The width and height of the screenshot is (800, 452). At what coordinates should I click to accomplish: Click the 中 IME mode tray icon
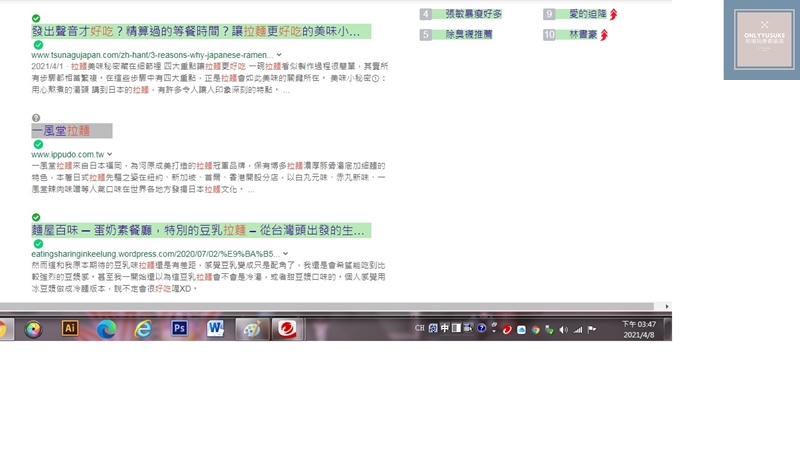tap(444, 328)
